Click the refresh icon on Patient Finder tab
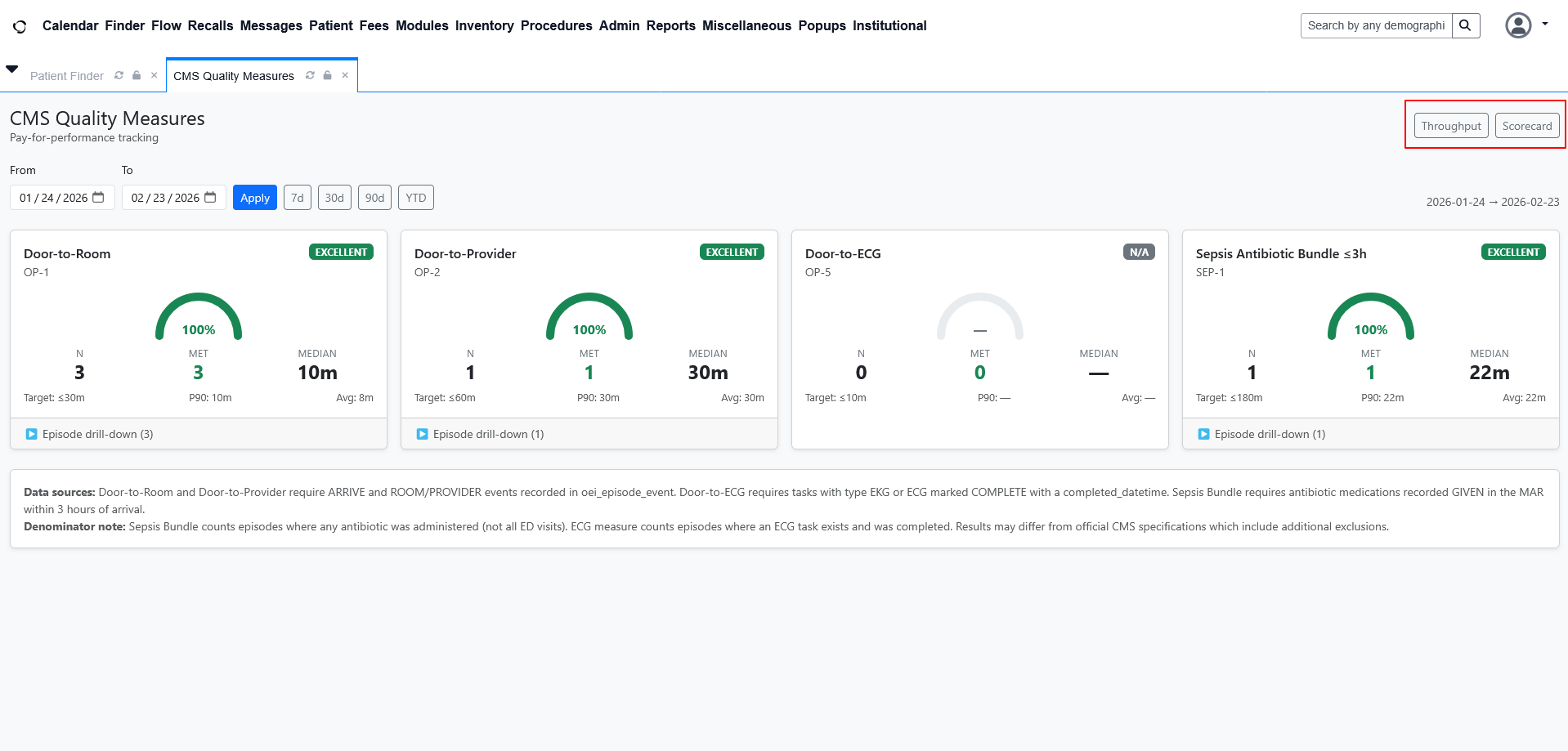1568x751 pixels. coord(119,75)
